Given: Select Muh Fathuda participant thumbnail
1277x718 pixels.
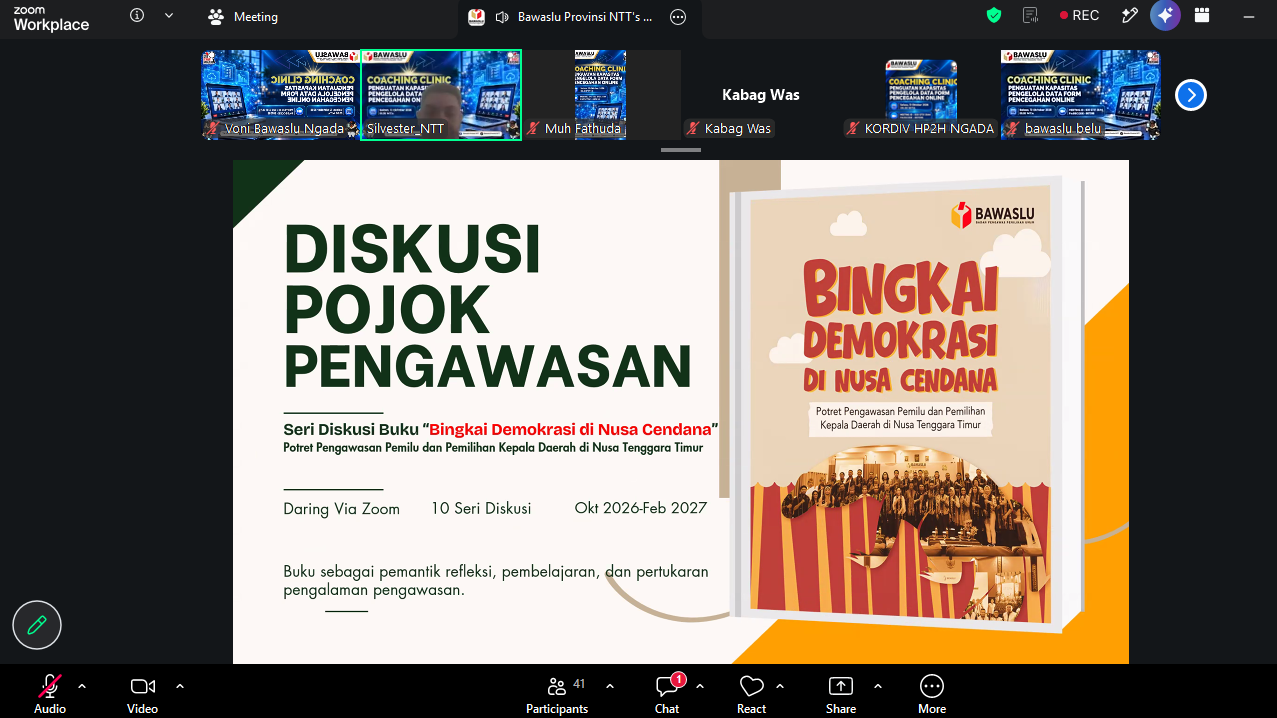Looking at the screenshot, I should click(600, 95).
